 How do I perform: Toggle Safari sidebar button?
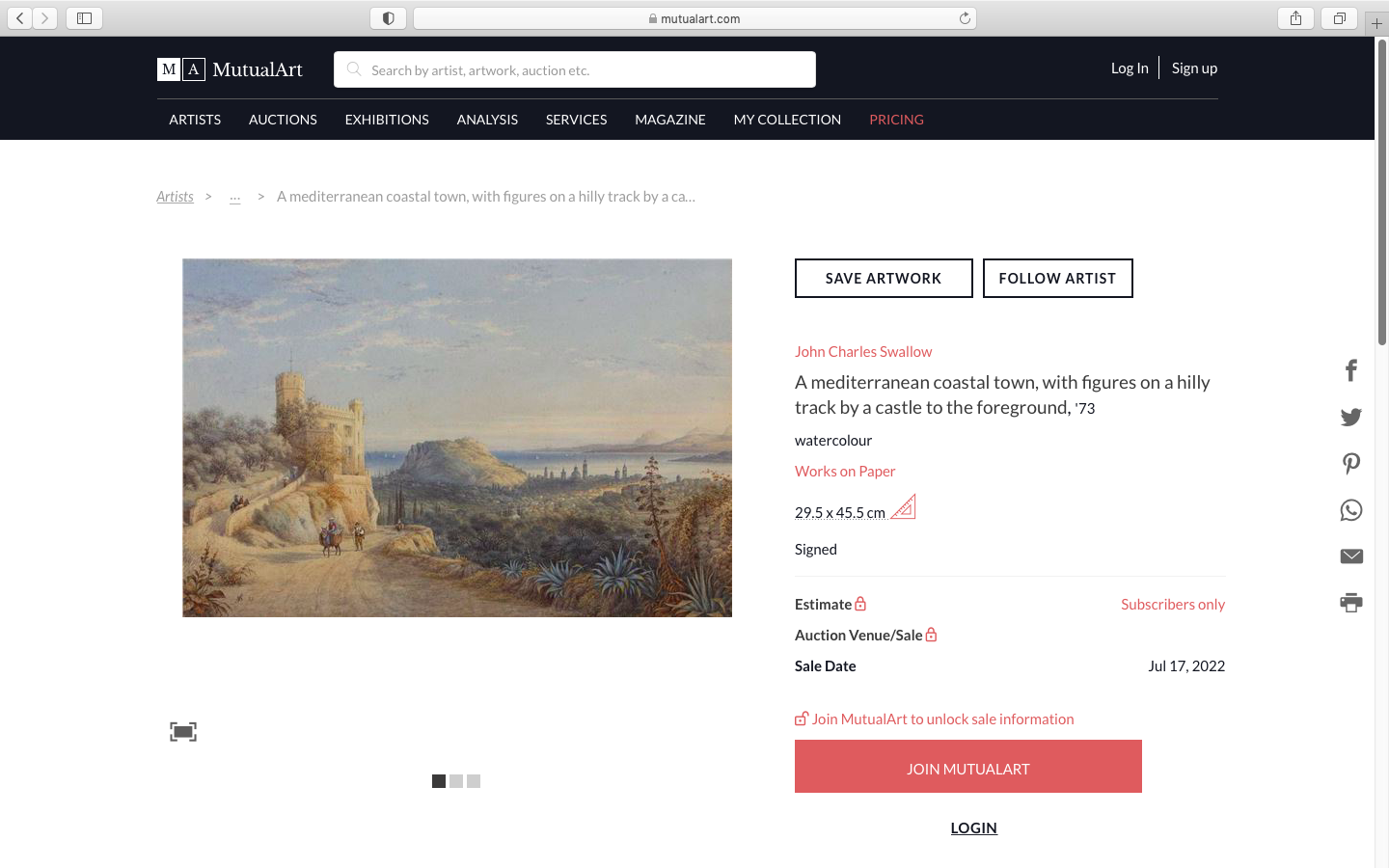[x=84, y=18]
